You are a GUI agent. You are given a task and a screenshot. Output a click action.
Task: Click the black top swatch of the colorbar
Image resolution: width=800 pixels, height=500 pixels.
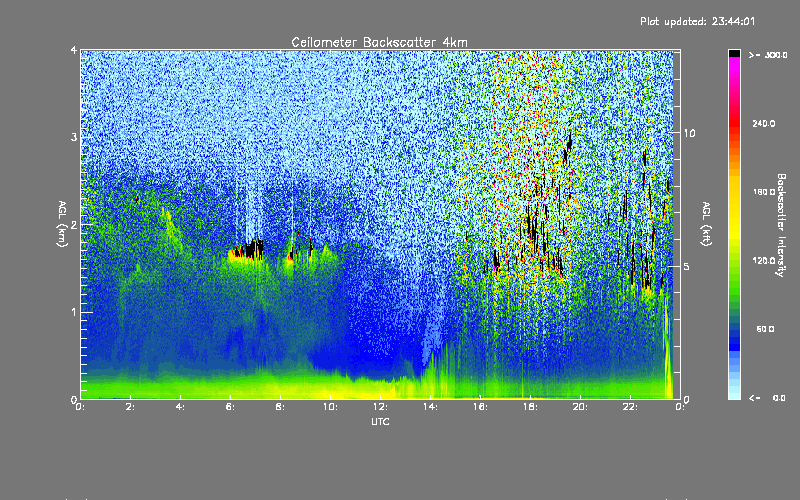(x=734, y=53)
